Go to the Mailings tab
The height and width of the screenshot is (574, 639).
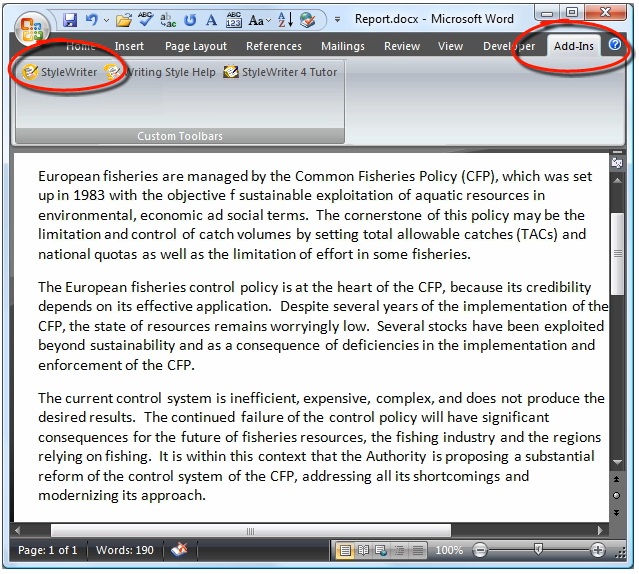(x=343, y=46)
